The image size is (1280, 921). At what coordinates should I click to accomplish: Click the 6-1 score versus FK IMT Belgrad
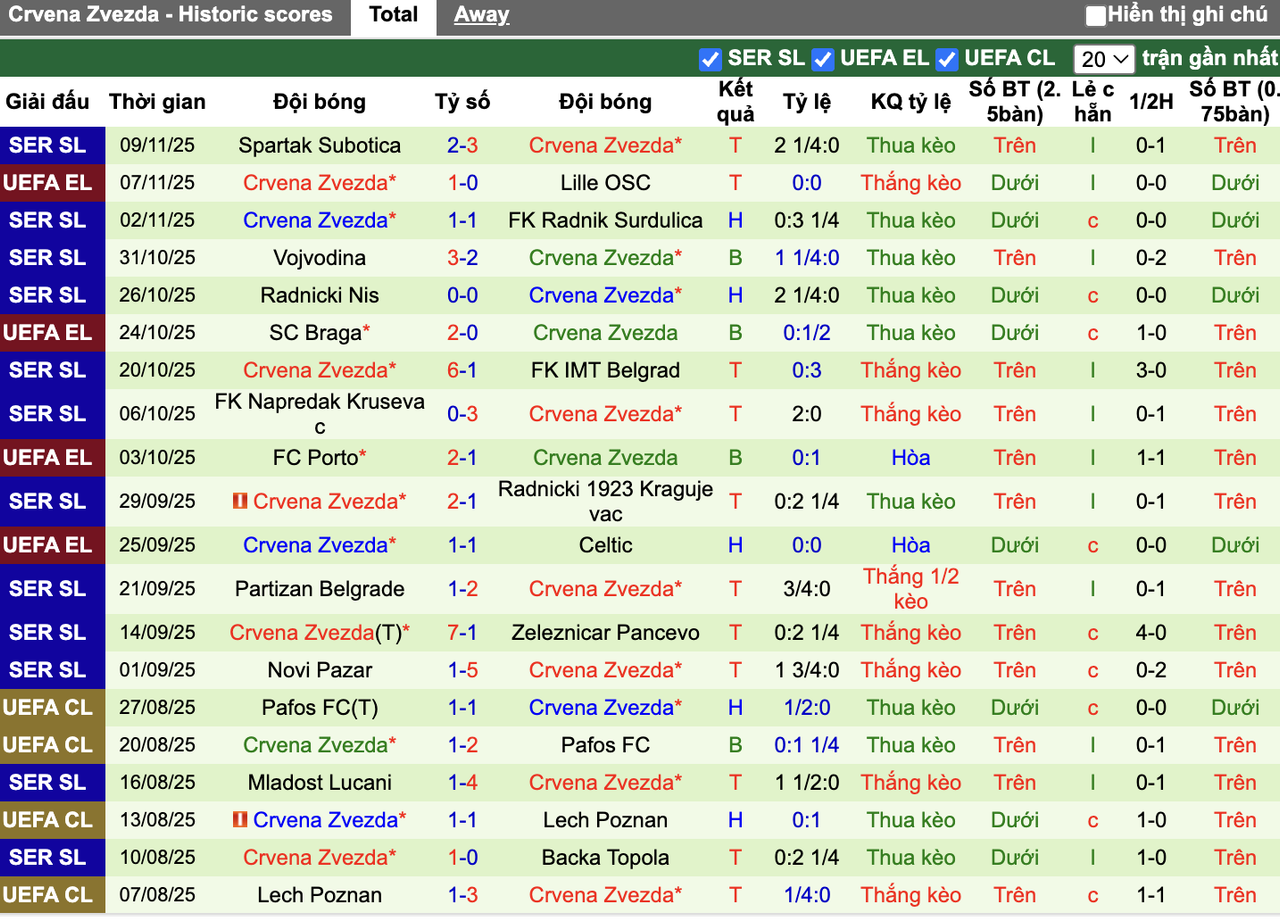click(462, 370)
